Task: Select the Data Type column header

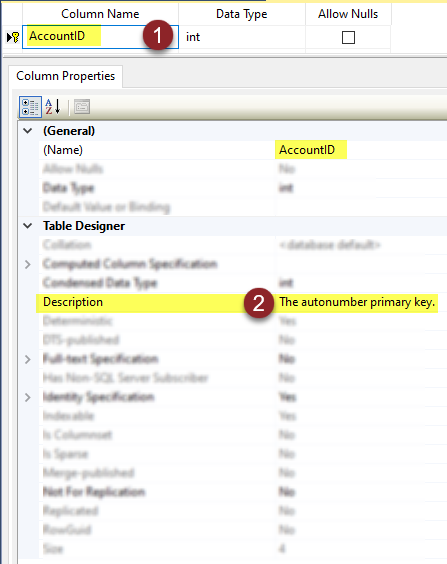Action: coord(242,14)
